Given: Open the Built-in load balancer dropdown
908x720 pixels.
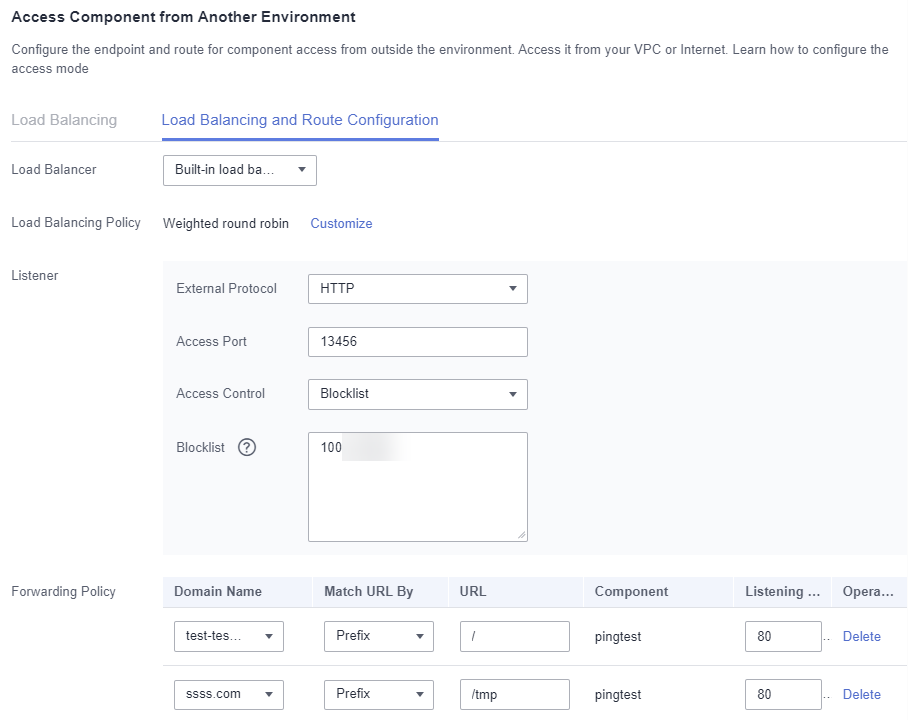Looking at the screenshot, I should pos(239,170).
